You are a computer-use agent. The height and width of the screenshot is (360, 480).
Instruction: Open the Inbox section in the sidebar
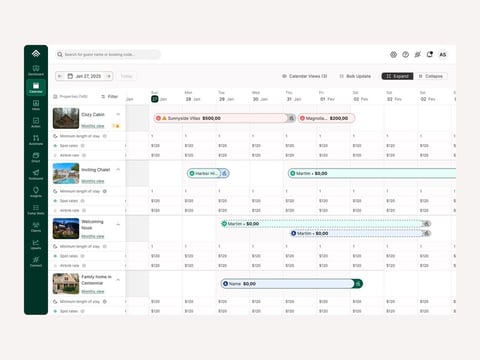tap(36, 105)
